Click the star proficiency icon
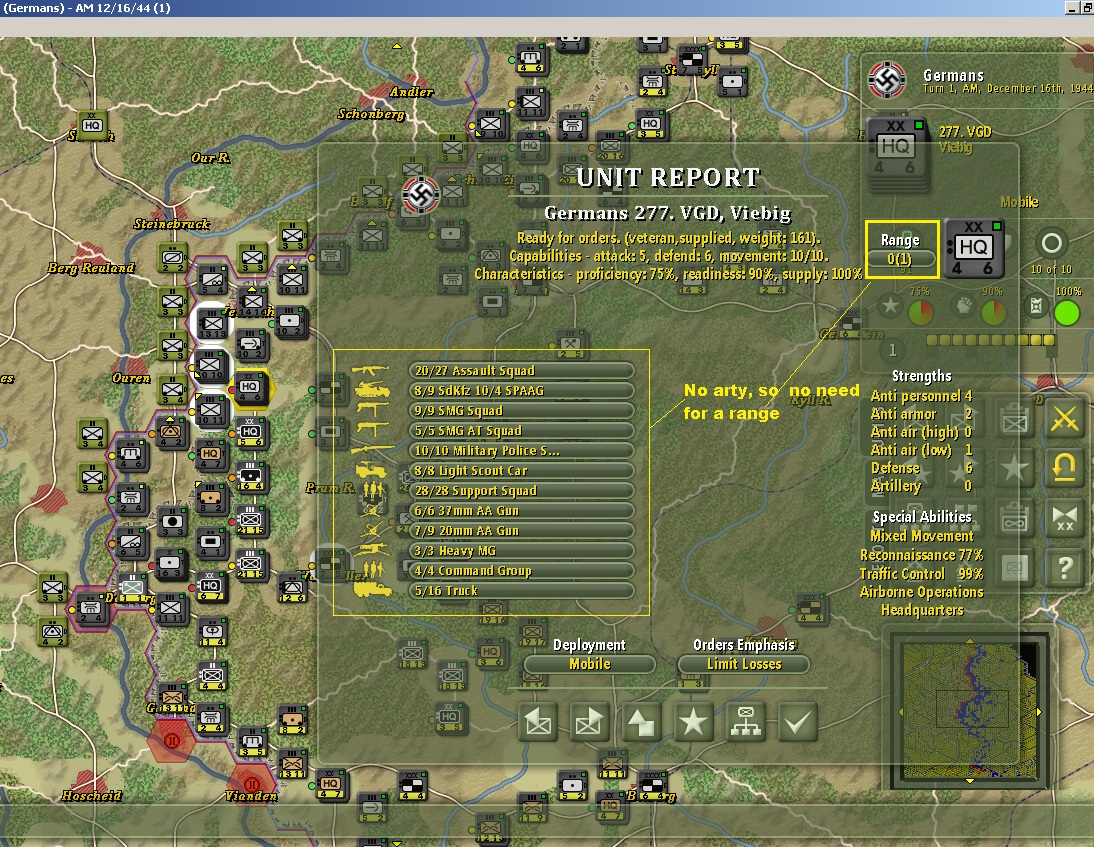Viewport: 1094px width, 847px height. [890, 306]
